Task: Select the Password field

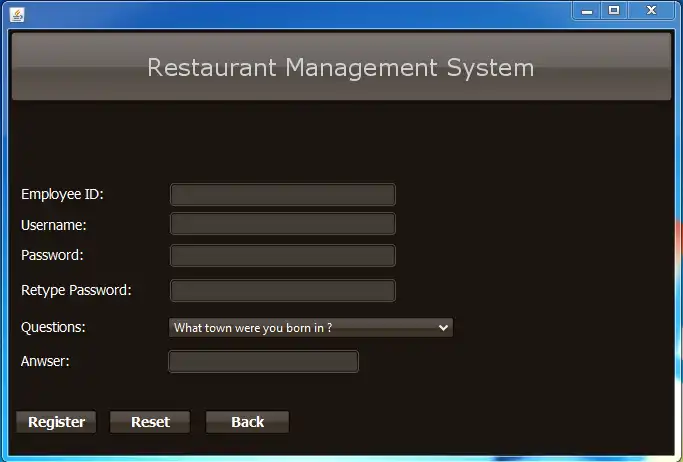Action: point(283,256)
